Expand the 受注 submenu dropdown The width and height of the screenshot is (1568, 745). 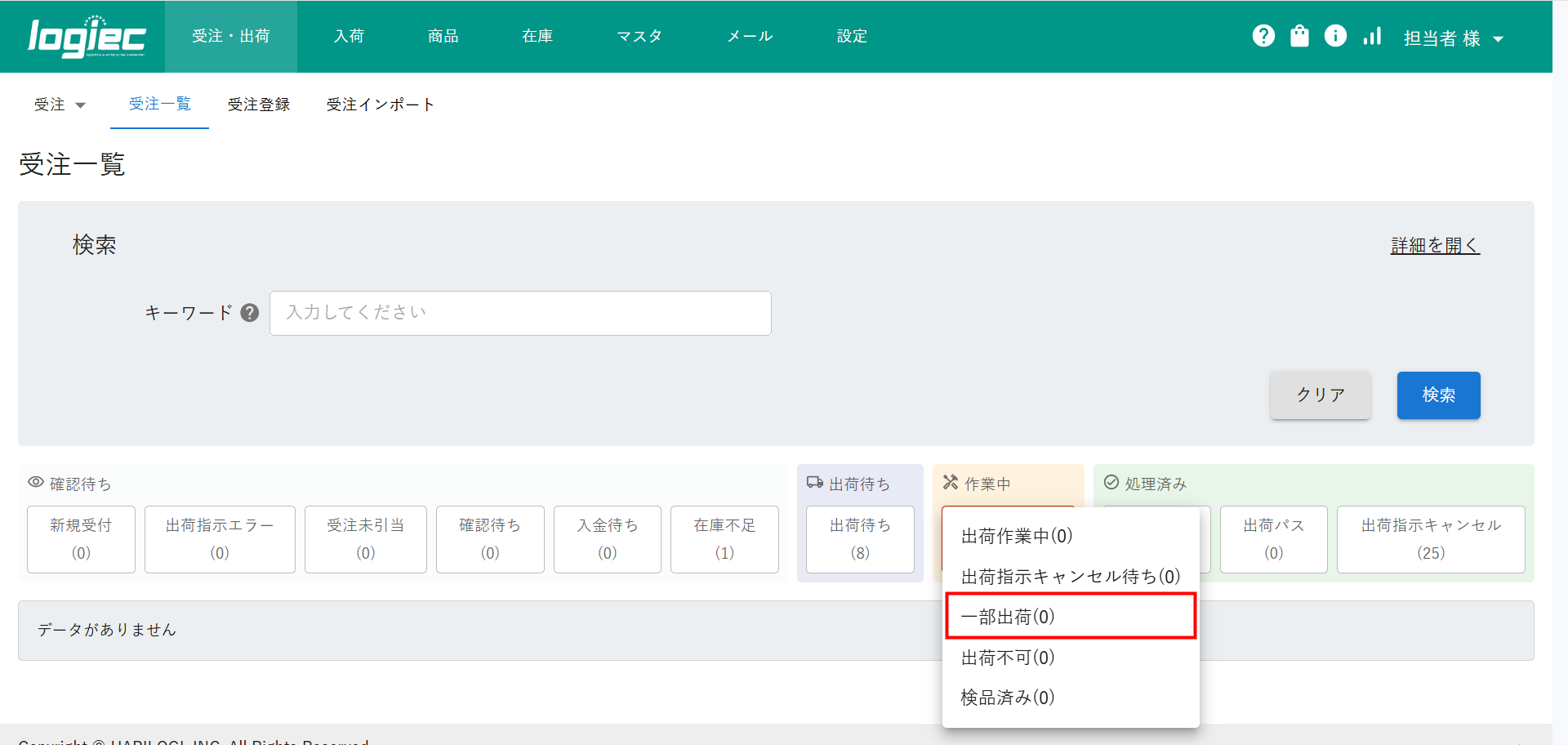pos(60,105)
